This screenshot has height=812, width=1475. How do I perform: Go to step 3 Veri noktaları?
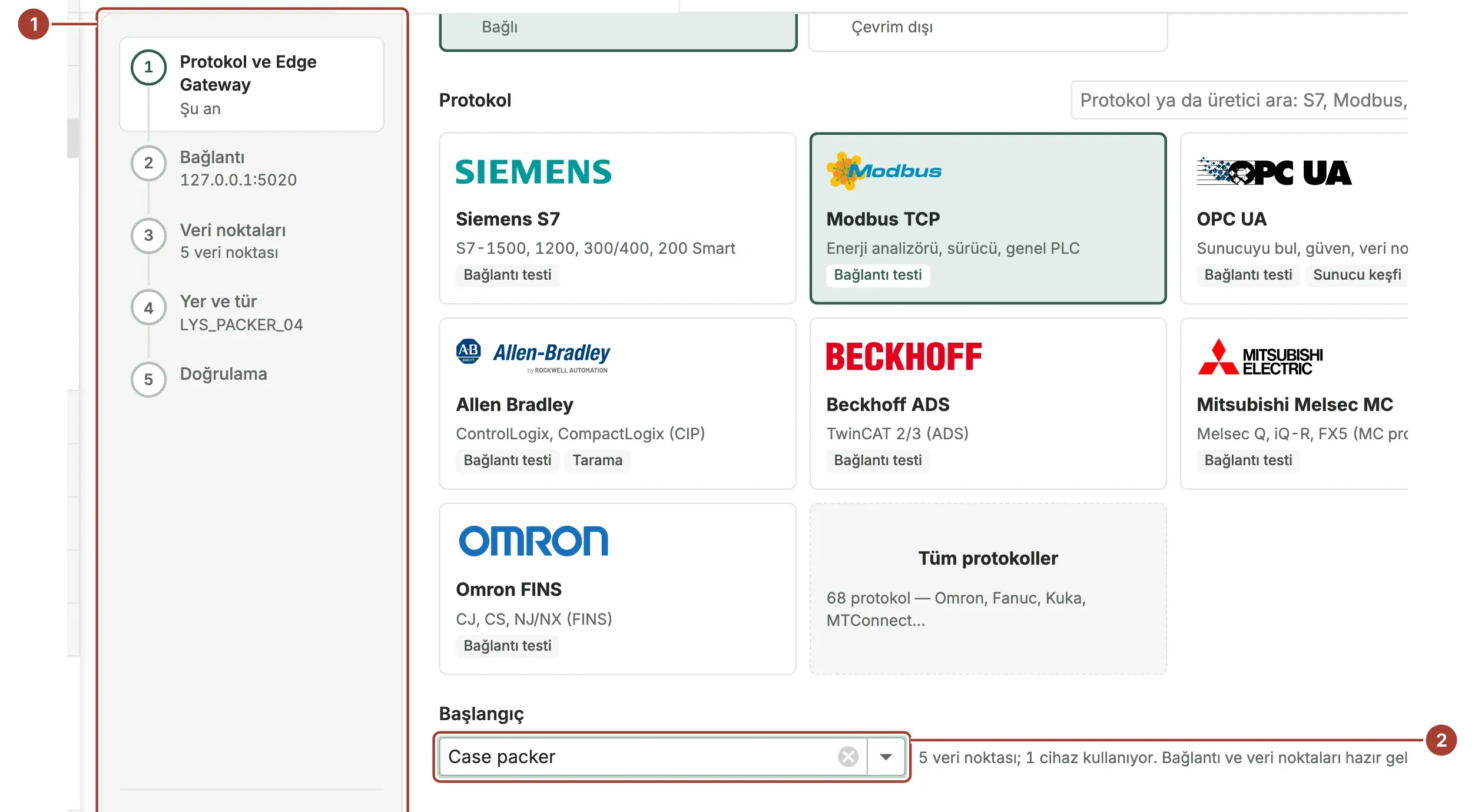pyautogui.click(x=251, y=240)
